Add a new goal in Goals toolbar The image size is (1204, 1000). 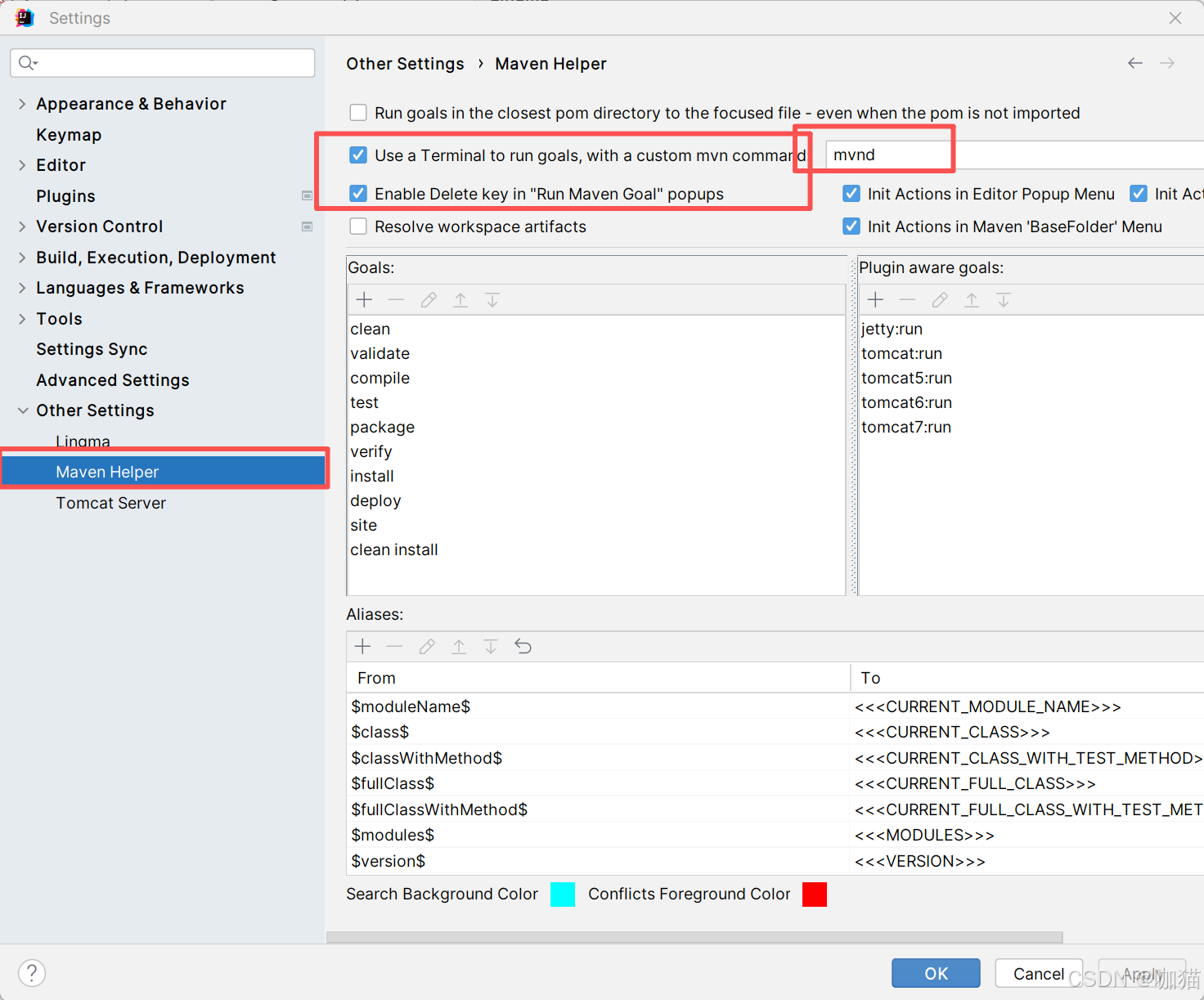tap(365, 300)
